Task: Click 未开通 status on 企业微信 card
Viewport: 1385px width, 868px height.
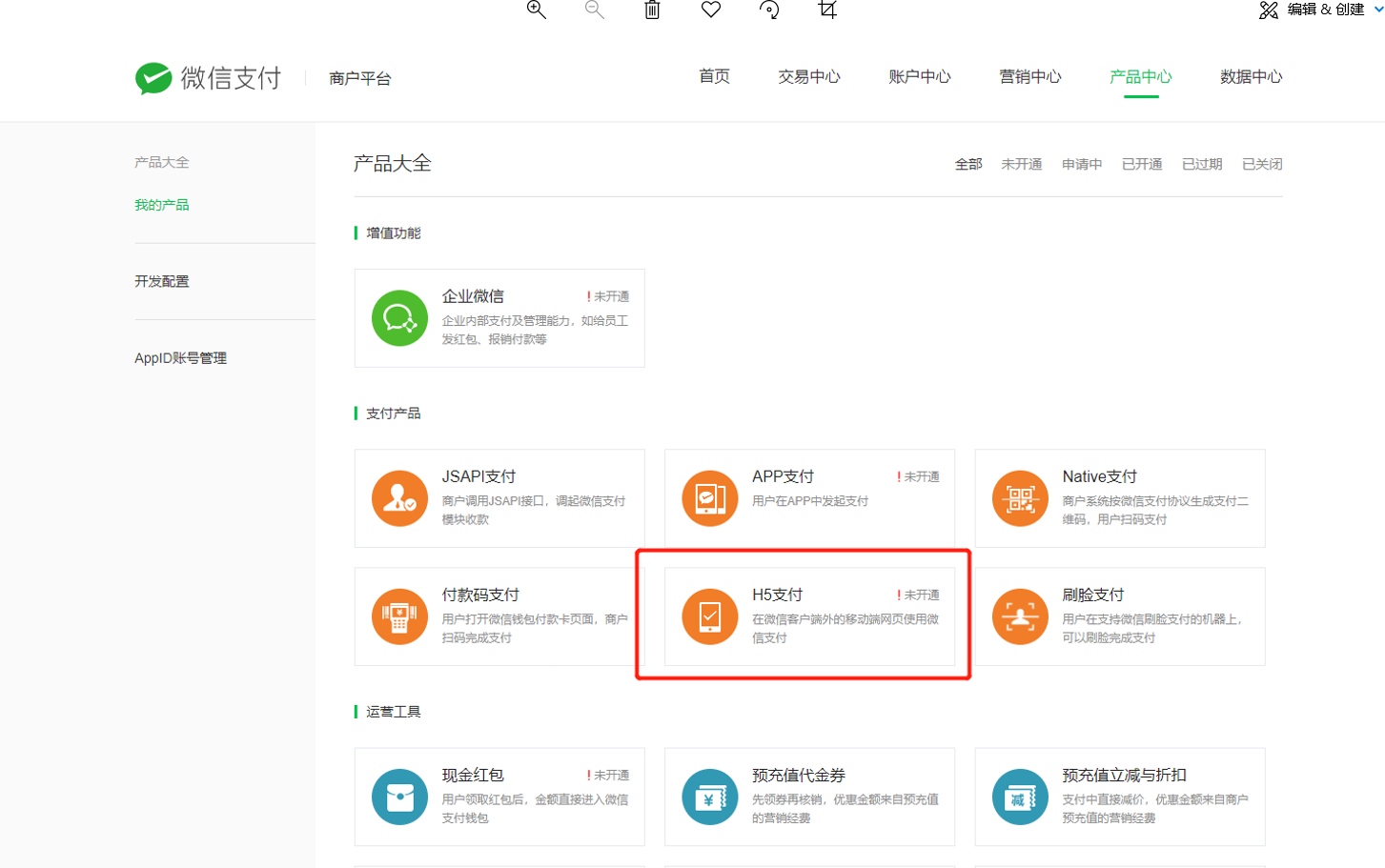Action: pos(608,296)
